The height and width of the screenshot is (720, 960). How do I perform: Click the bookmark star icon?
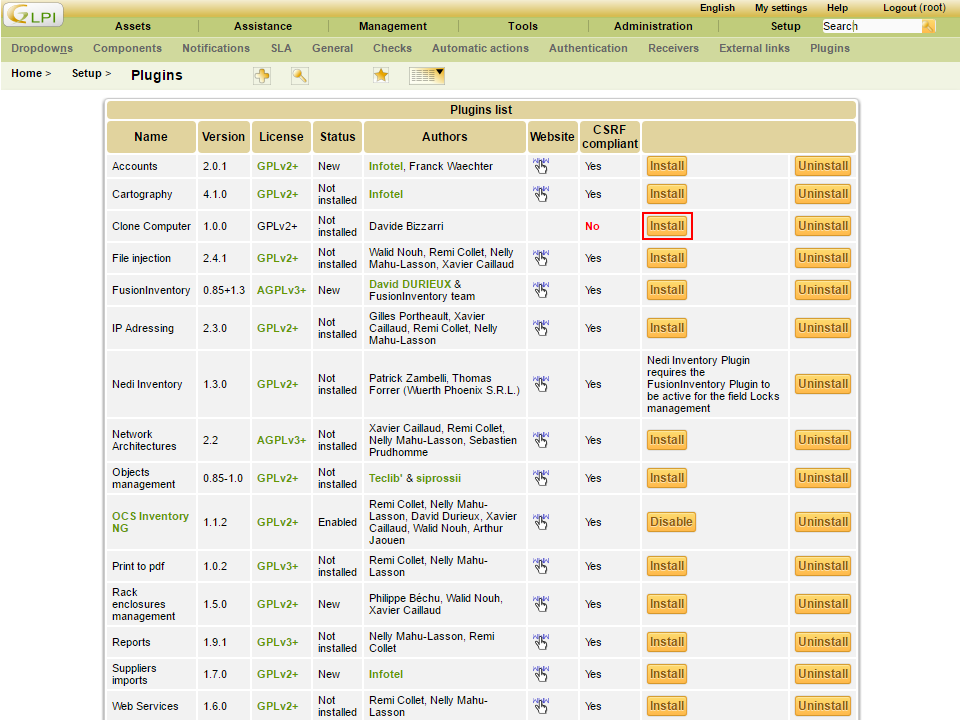[x=381, y=75]
